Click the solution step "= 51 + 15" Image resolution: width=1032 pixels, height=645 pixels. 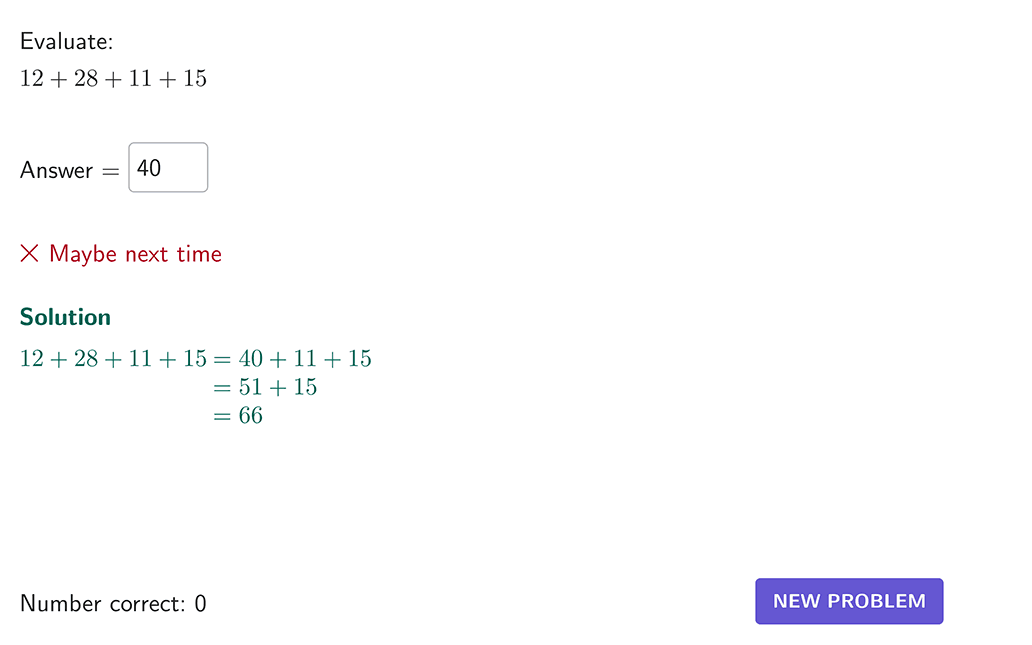click(x=265, y=387)
